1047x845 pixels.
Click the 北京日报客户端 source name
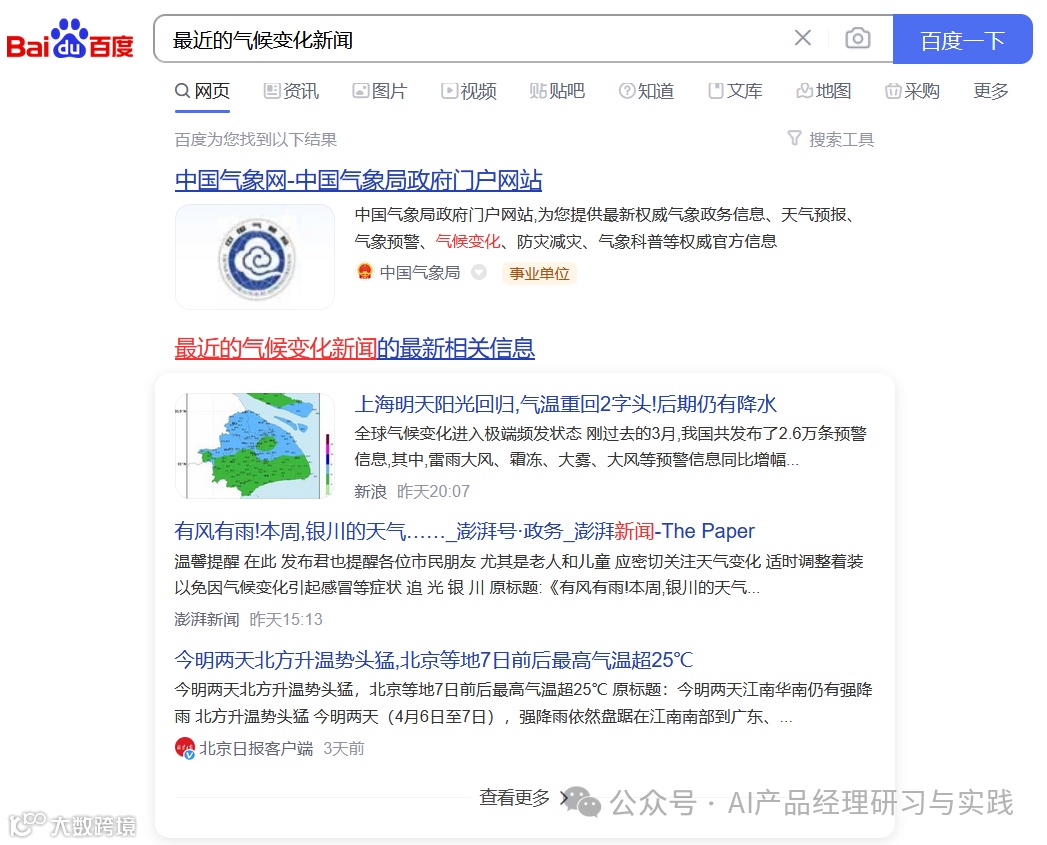point(256,749)
